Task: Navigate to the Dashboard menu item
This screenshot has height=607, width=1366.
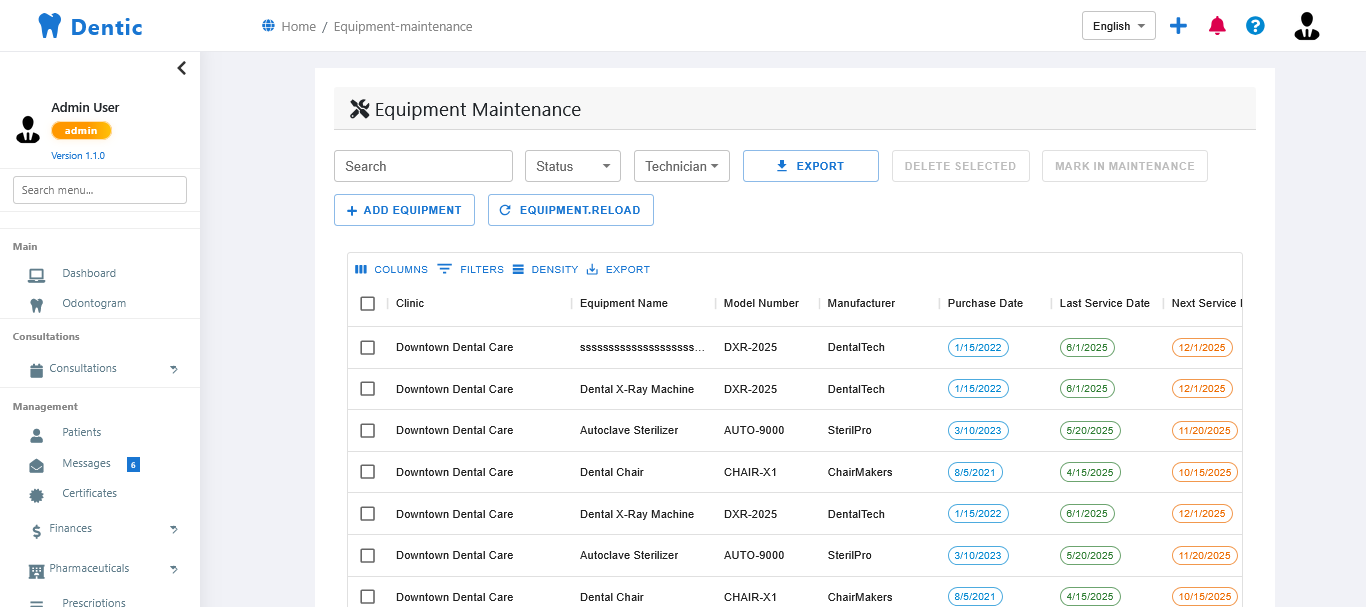Action: (x=89, y=272)
